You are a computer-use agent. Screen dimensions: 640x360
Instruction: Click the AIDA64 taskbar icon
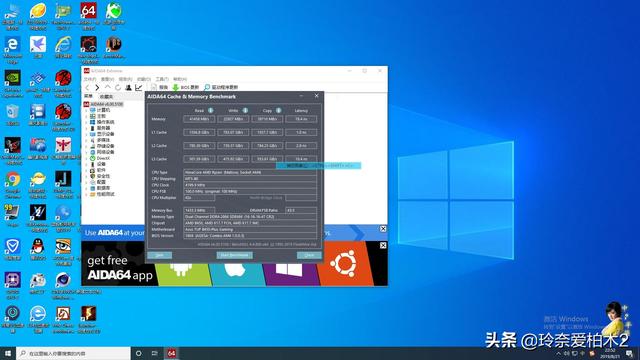click(172, 353)
